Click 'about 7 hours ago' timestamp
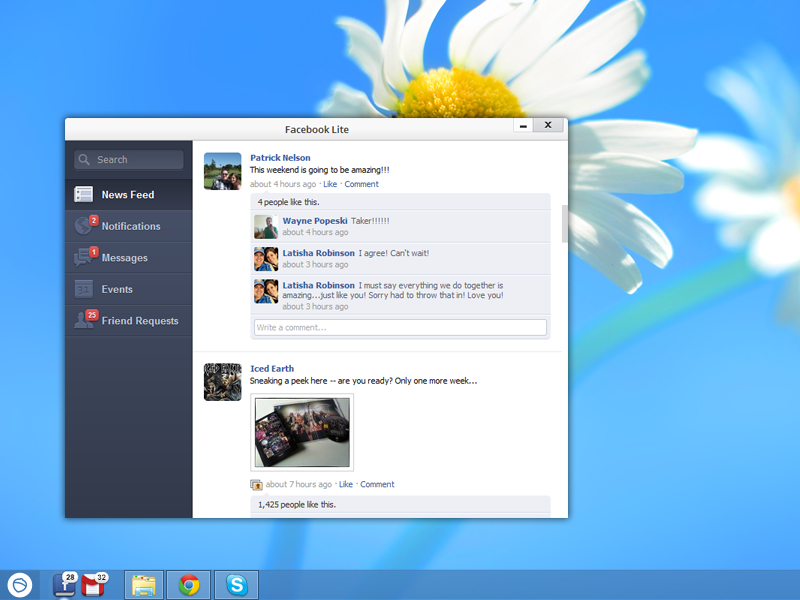Image resolution: width=800 pixels, height=600 pixels. [x=298, y=484]
